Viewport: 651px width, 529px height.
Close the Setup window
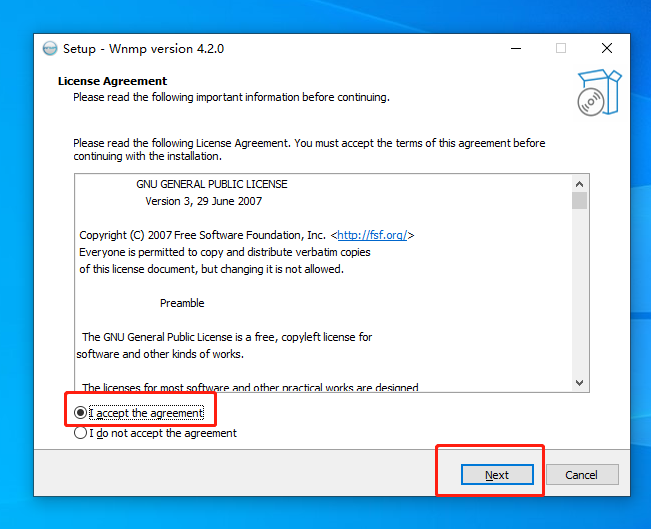[x=607, y=48]
